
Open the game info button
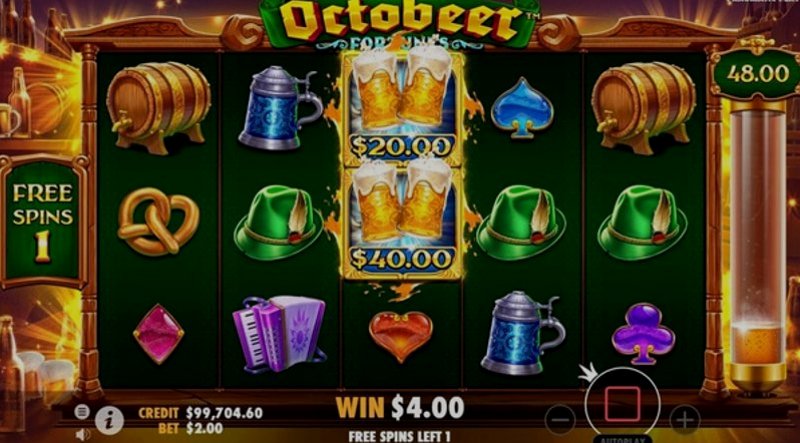(109, 421)
